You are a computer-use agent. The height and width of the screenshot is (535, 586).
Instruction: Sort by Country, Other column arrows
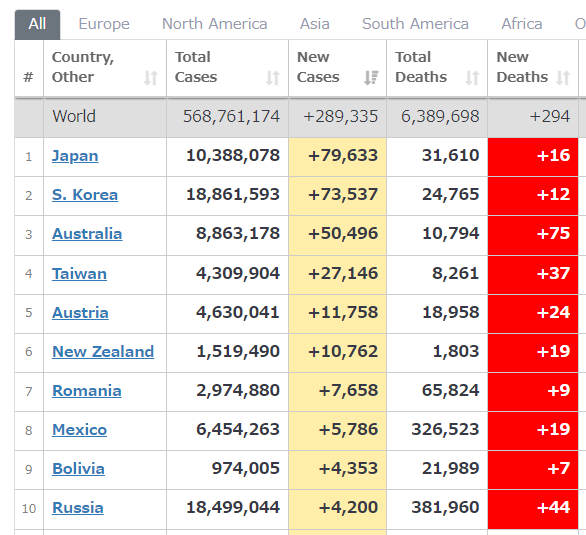[151, 78]
